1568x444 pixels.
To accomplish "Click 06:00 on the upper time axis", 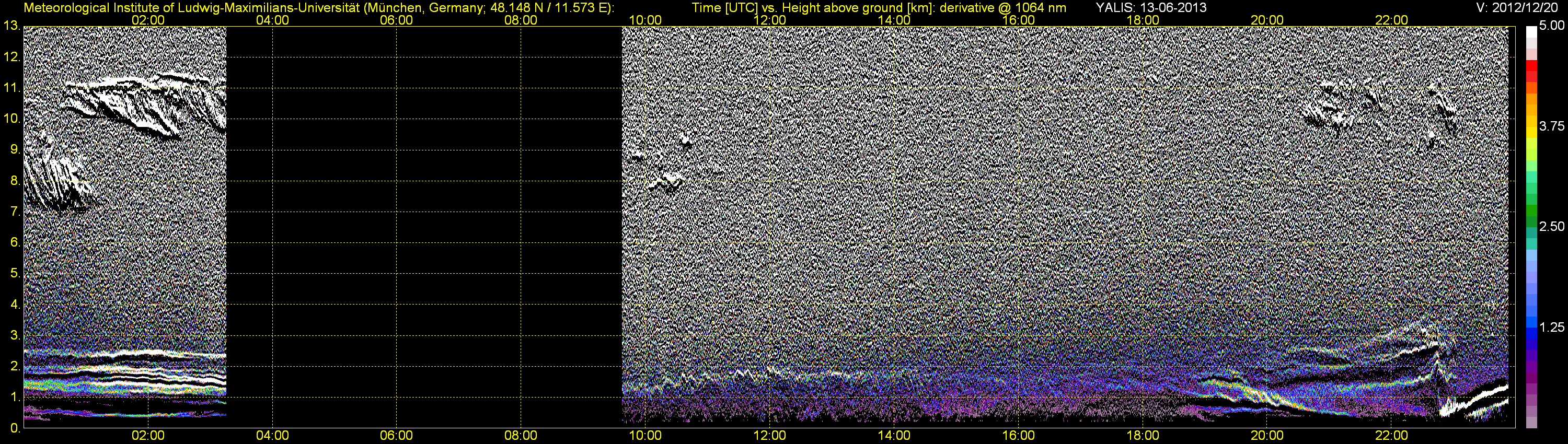I will [396, 20].
